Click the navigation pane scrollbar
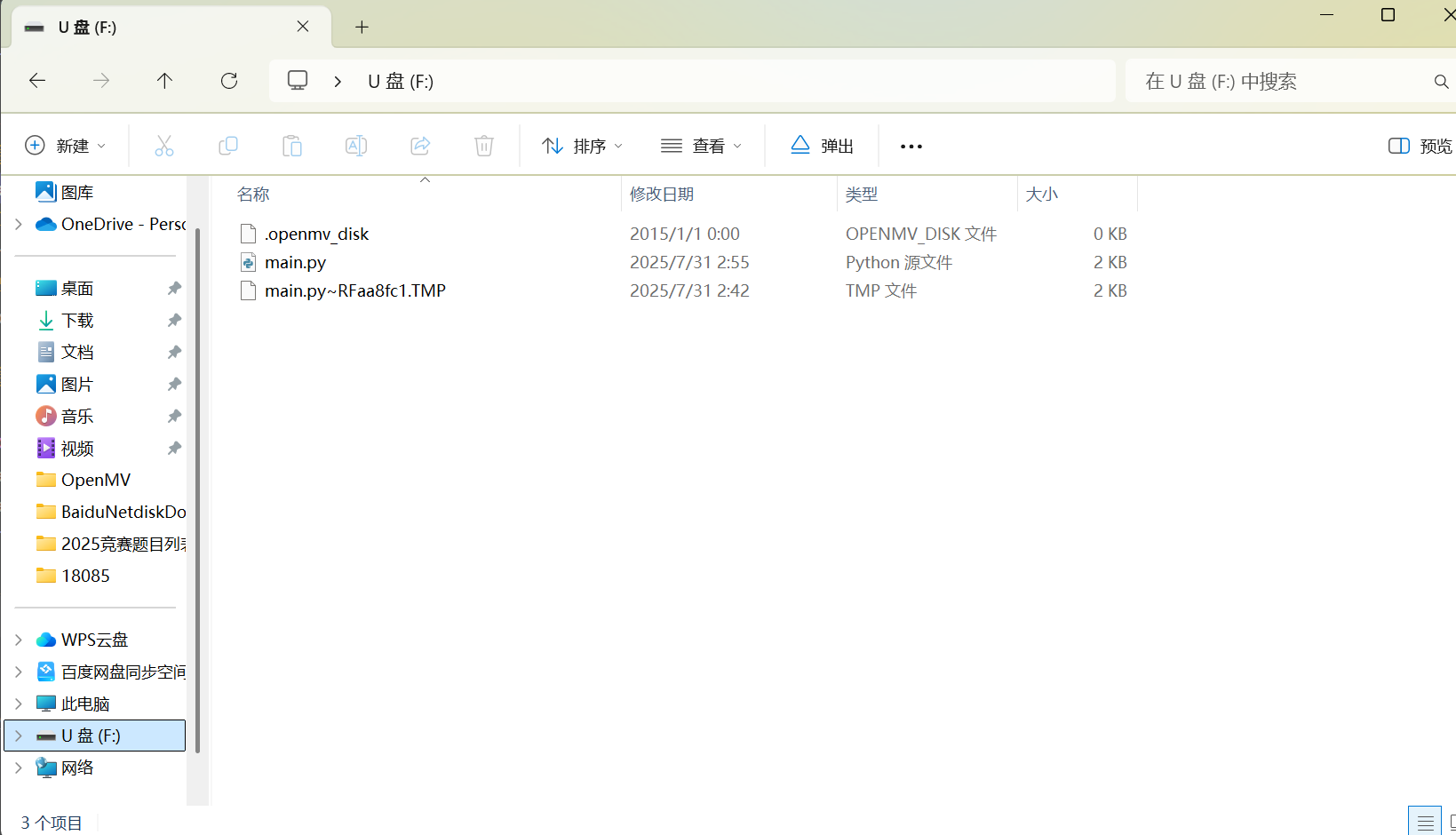Viewport: 1456px width, 835px height. pos(197,489)
